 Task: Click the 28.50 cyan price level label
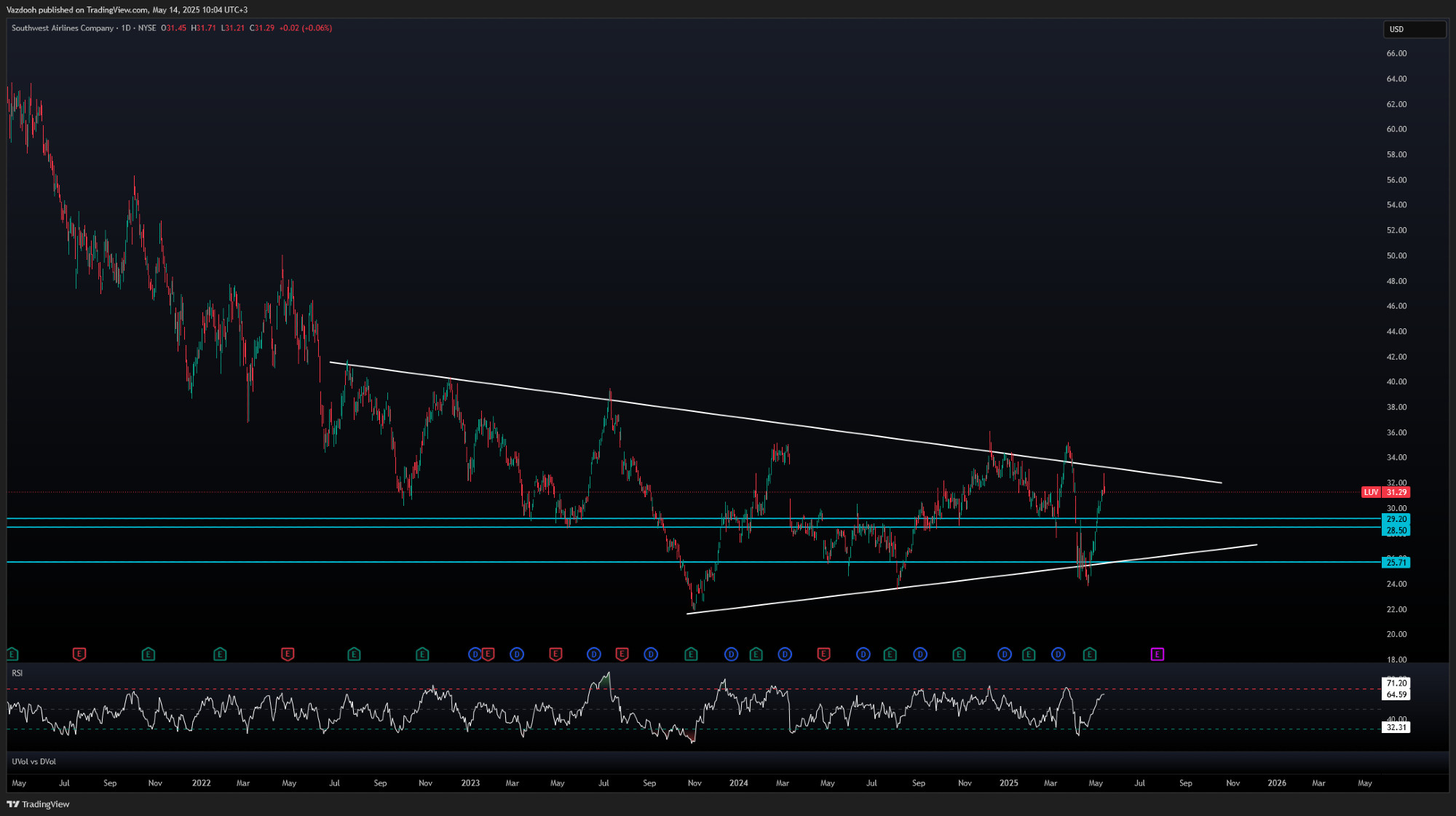(x=1396, y=531)
